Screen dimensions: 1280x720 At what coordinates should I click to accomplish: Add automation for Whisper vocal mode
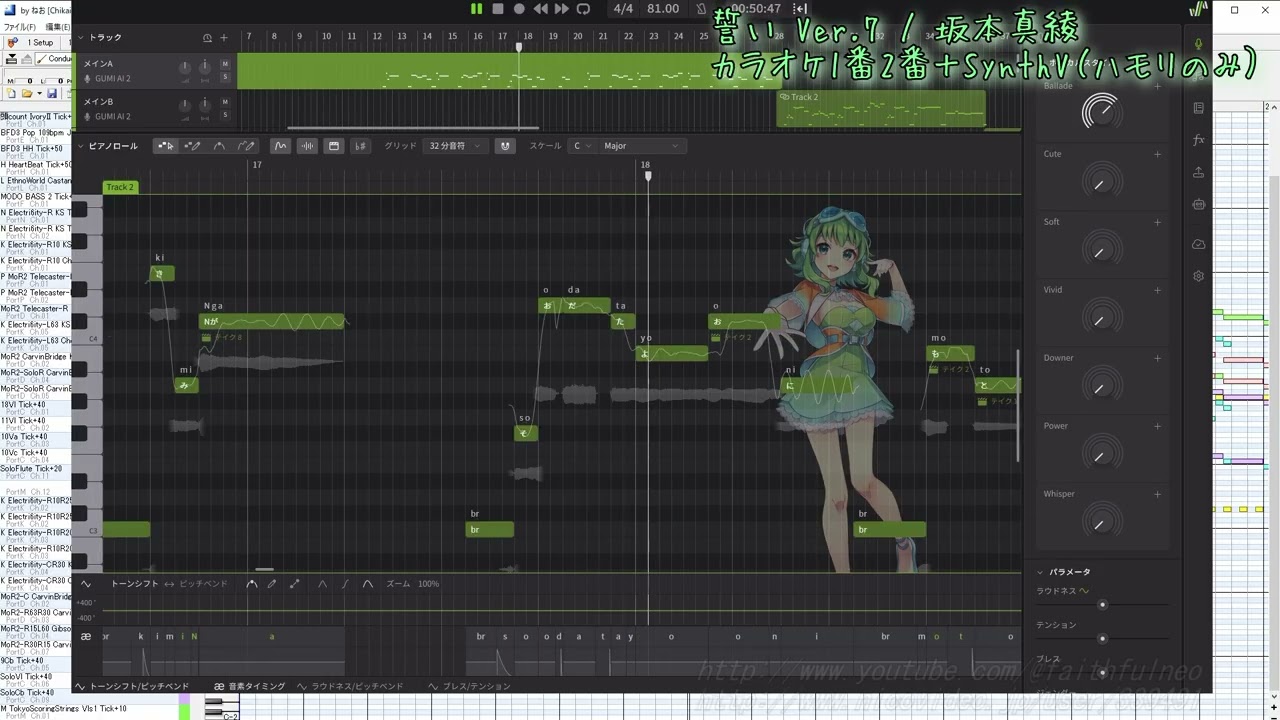(1157, 494)
